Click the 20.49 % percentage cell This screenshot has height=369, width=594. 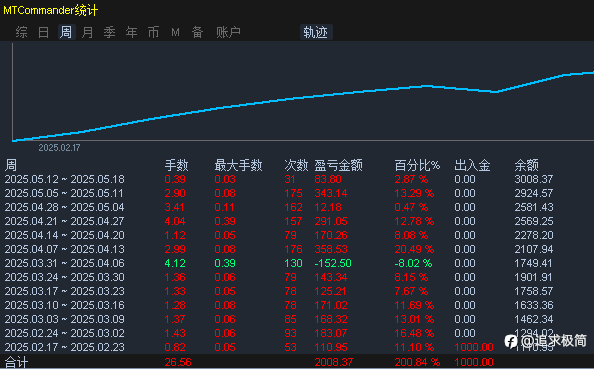(x=414, y=249)
